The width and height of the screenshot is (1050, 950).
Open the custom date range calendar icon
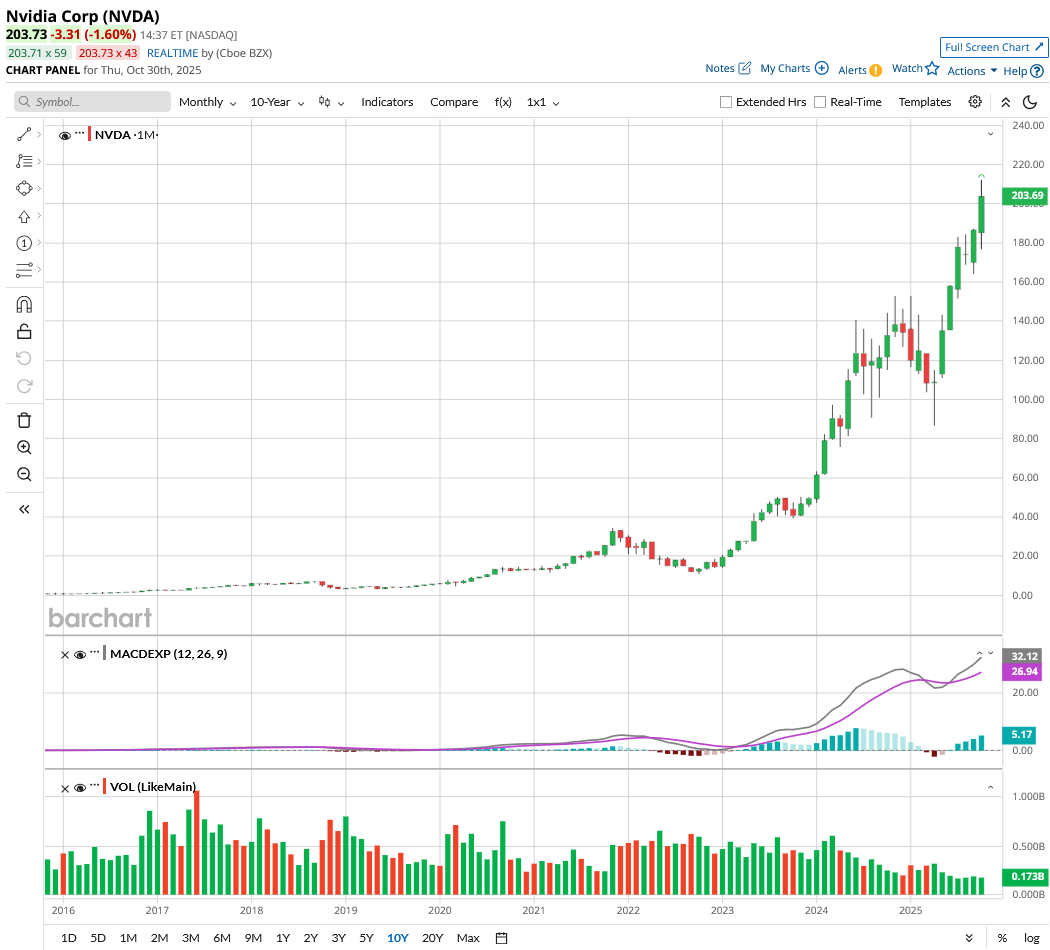click(501, 938)
